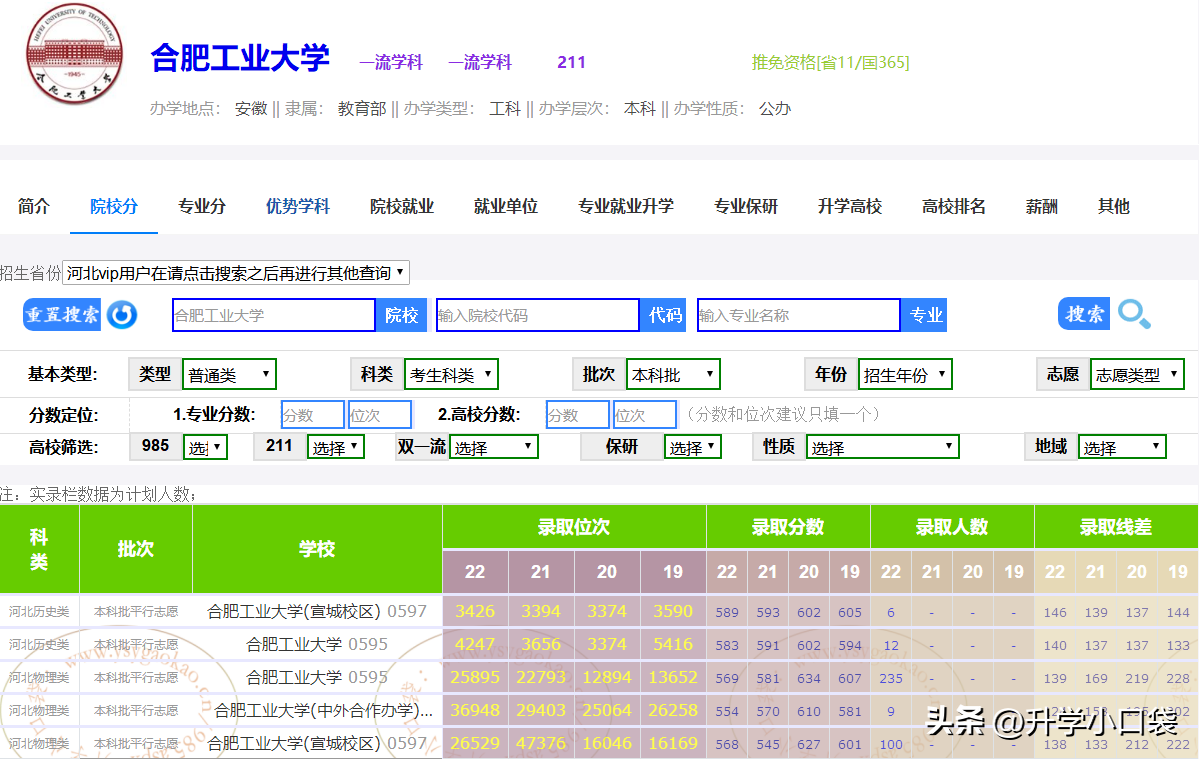Screen dimensions: 1199x759
Task: Focus the 输入院校代码 input field
Action: coord(538,315)
